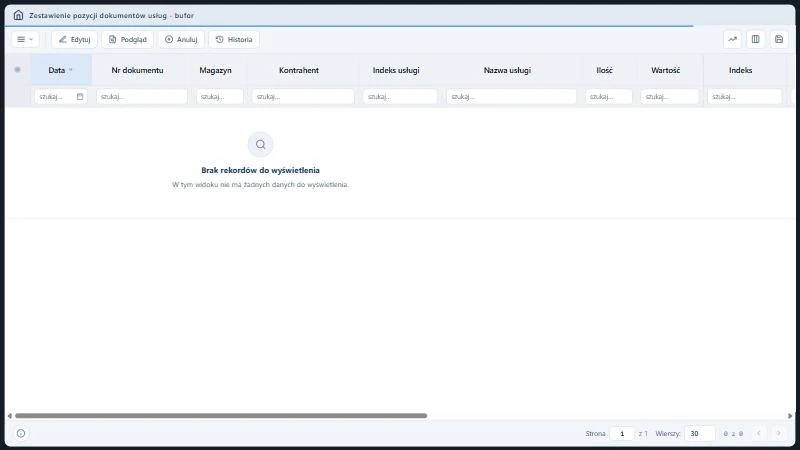Image resolution: width=800 pixels, height=450 pixels.
Task: Open the hamburger menu dropdown
Action: point(25,39)
